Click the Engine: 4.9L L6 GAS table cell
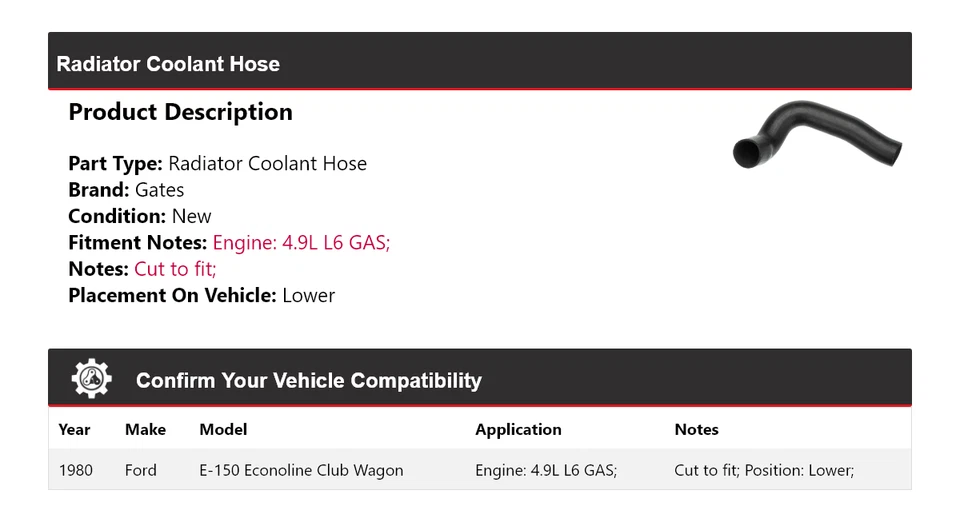Viewport: 960px width, 522px height. [546, 470]
